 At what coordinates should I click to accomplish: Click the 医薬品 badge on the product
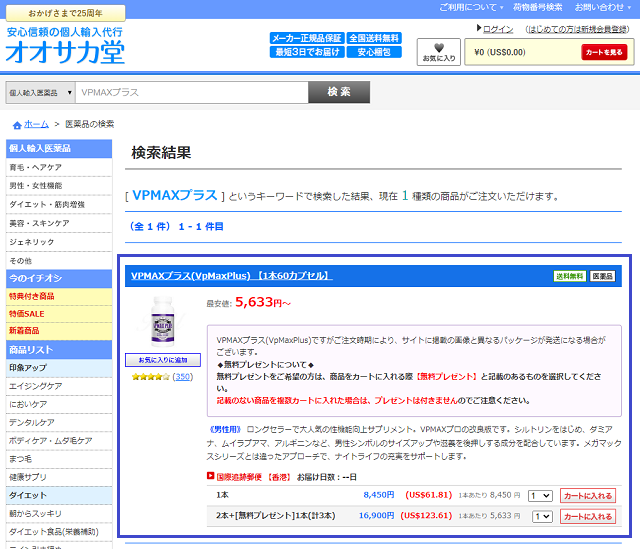pyautogui.click(x=602, y=276)
